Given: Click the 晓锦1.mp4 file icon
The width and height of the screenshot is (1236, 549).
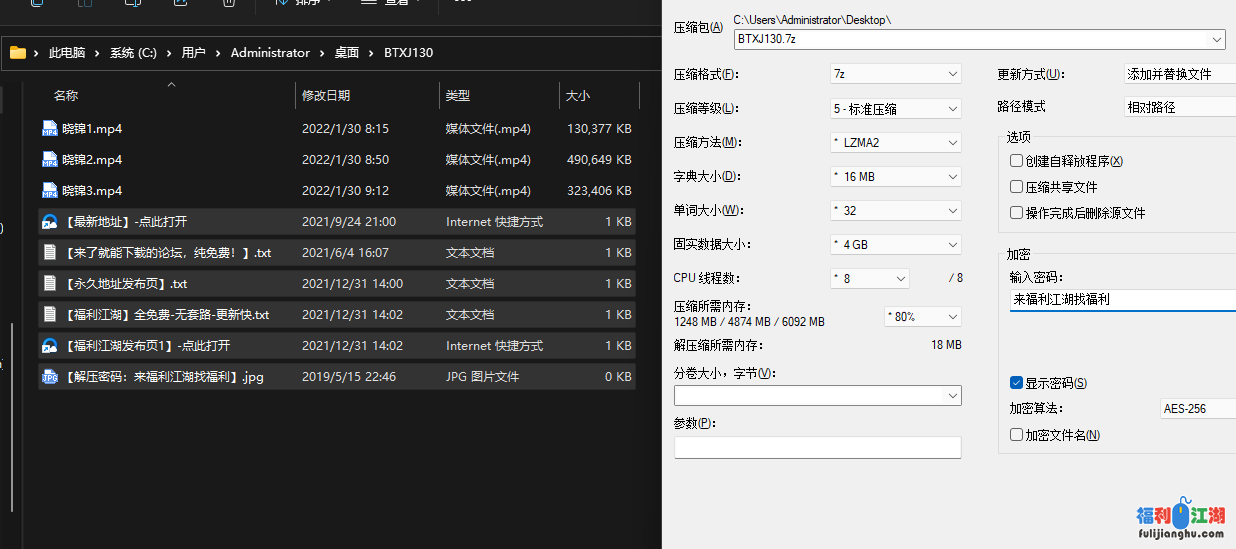Looking at the screenshot, I should tap(50, 128).
